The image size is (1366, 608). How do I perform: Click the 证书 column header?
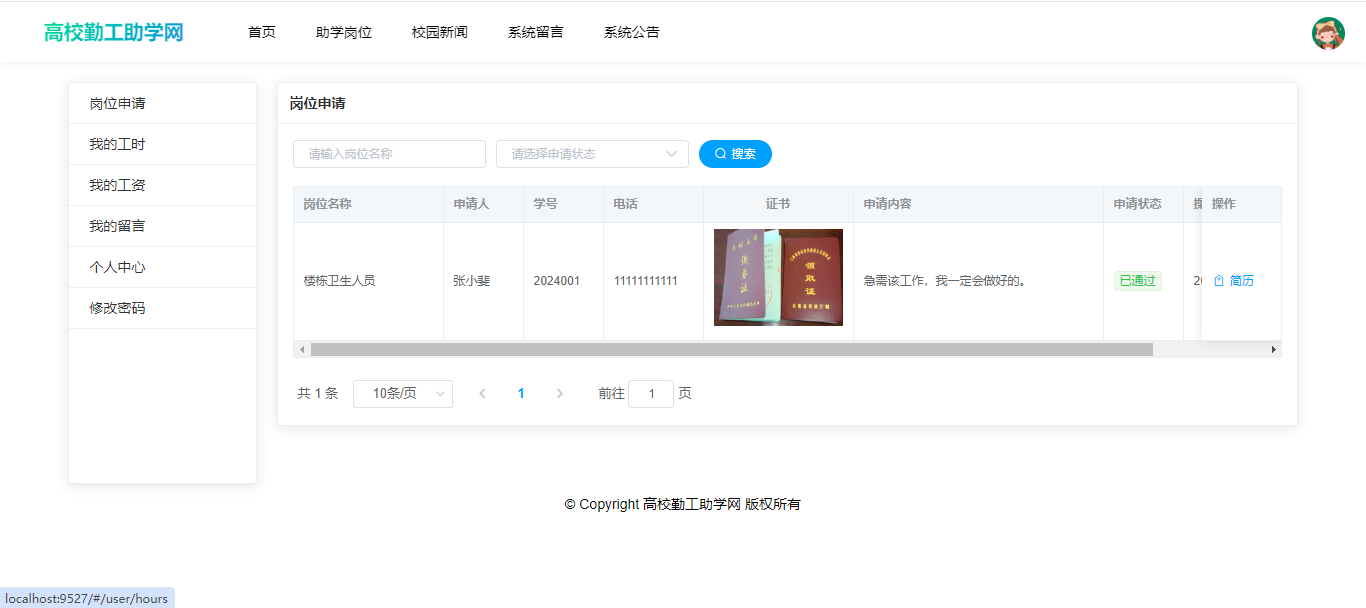(x=778, y=204)
